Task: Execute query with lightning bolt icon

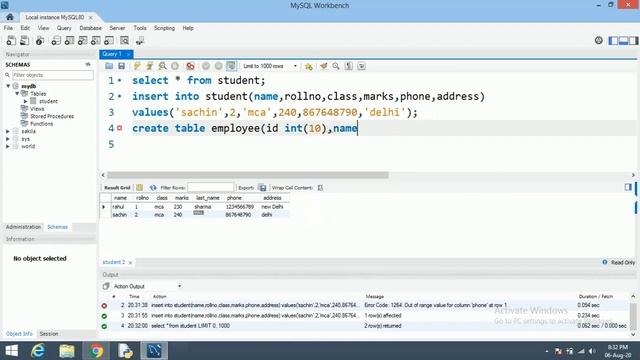Action: pyautogui.click(x=137, y=66)
